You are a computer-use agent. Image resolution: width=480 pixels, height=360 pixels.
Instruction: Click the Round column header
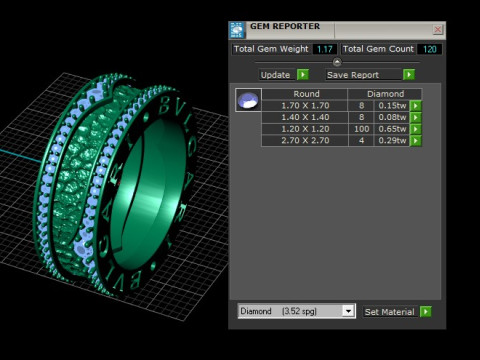point(305,94)
